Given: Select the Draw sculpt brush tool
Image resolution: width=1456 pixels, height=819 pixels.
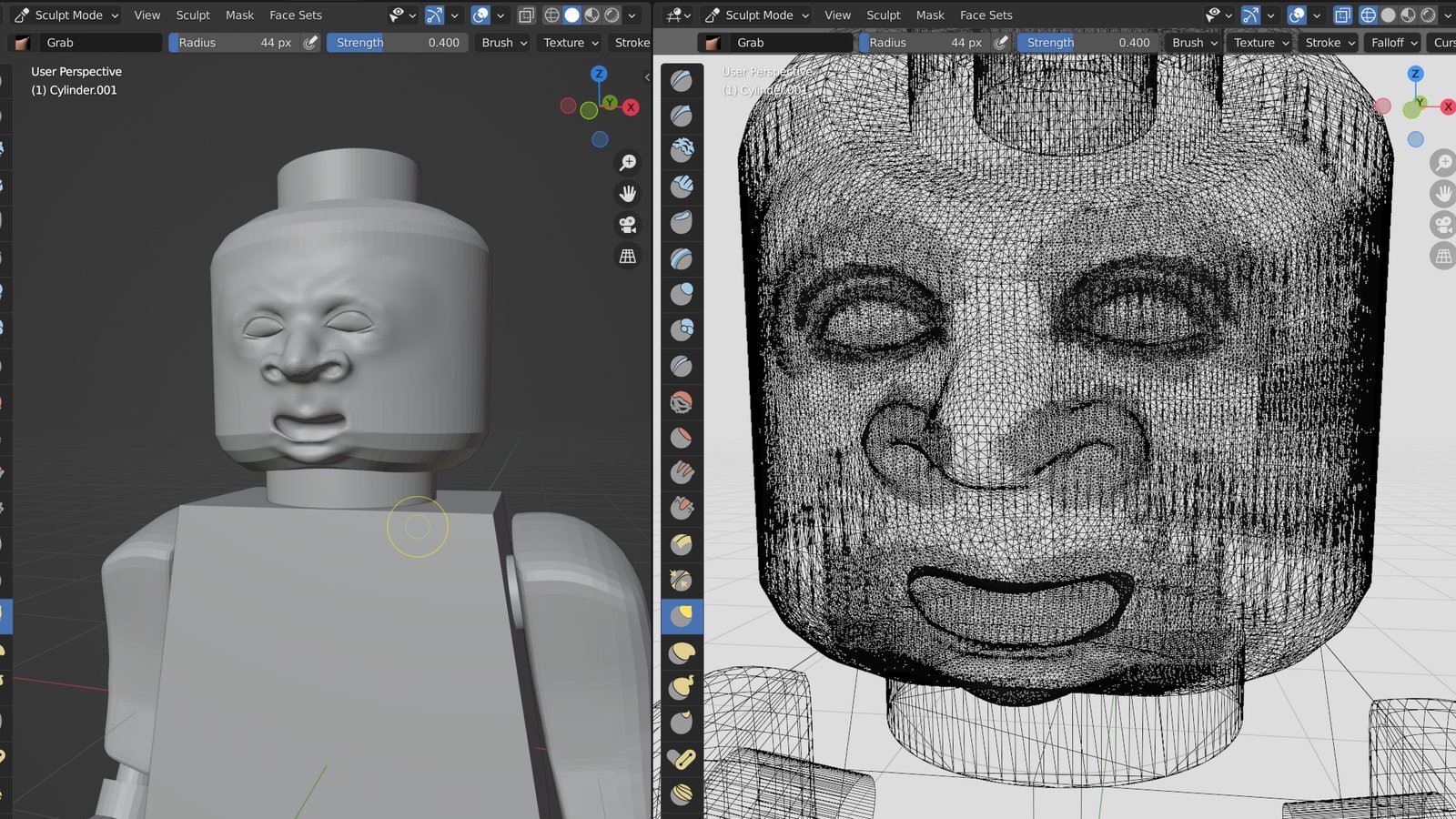Looking at the screenshot, I should 682,81.
